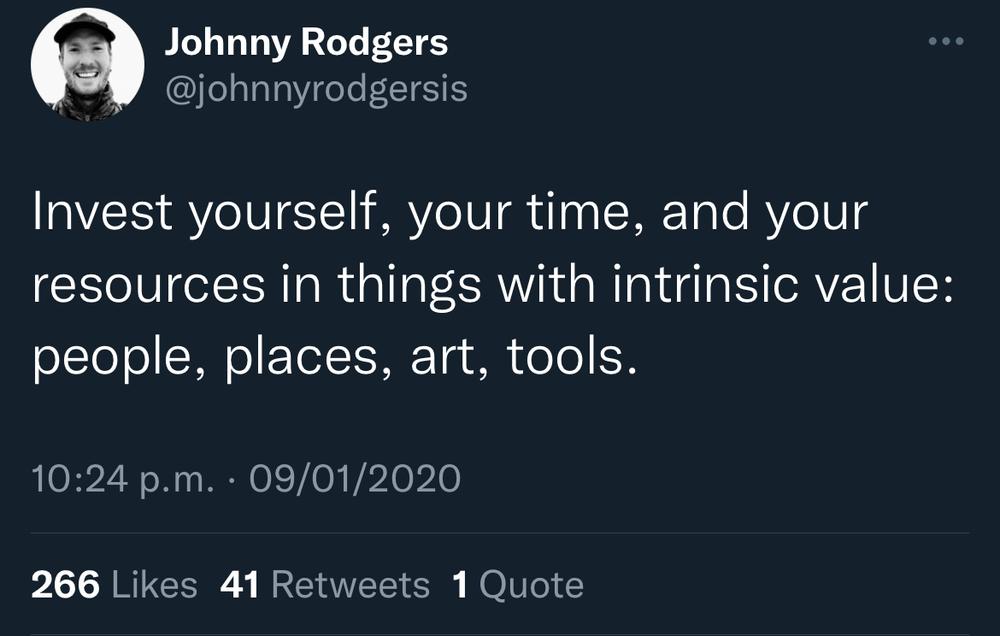Click the word 'resources' in the tweet
Screen dimensions: 1000x636
[x=148, y=285]
